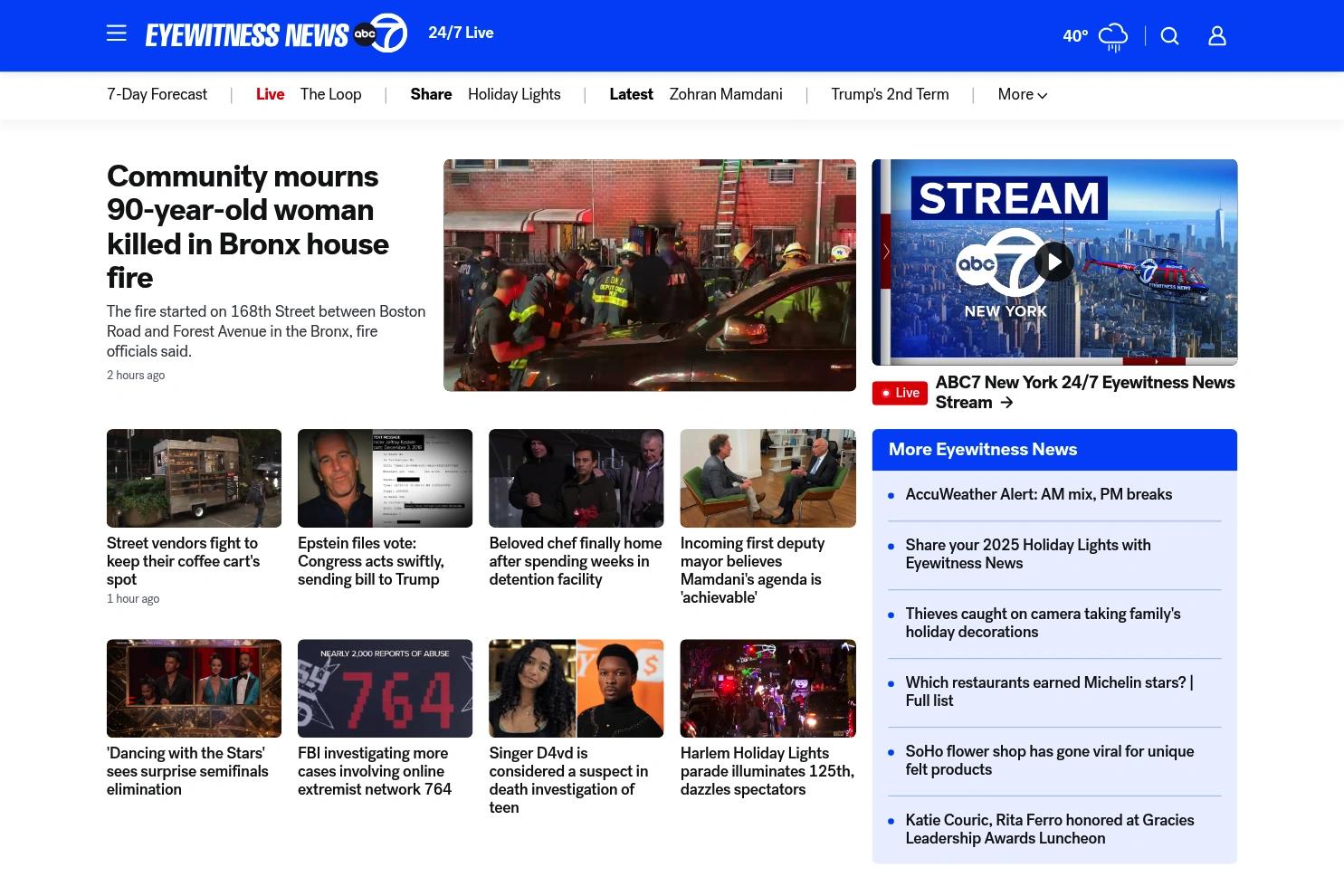Read SoHo flower shop viral story
The height and width of the screenshot is (896, 1344).
pos(1050,760)
